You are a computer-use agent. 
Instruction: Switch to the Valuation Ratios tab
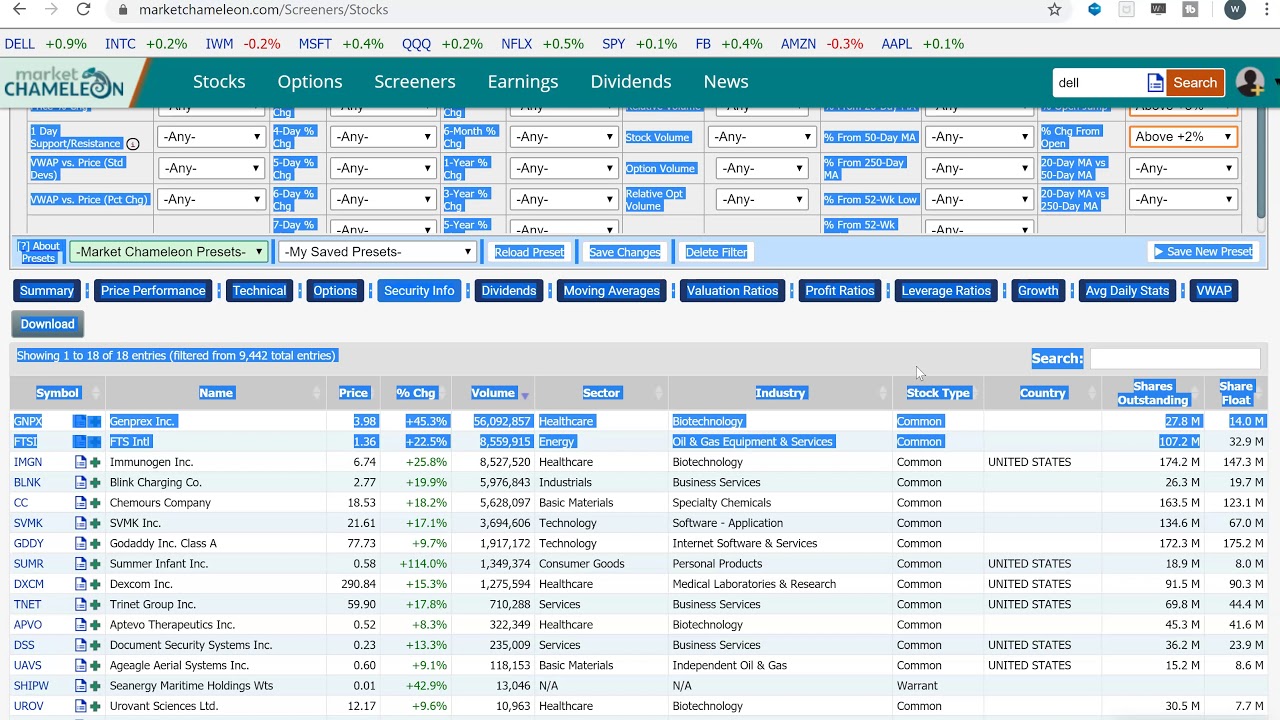pos(732,291)
